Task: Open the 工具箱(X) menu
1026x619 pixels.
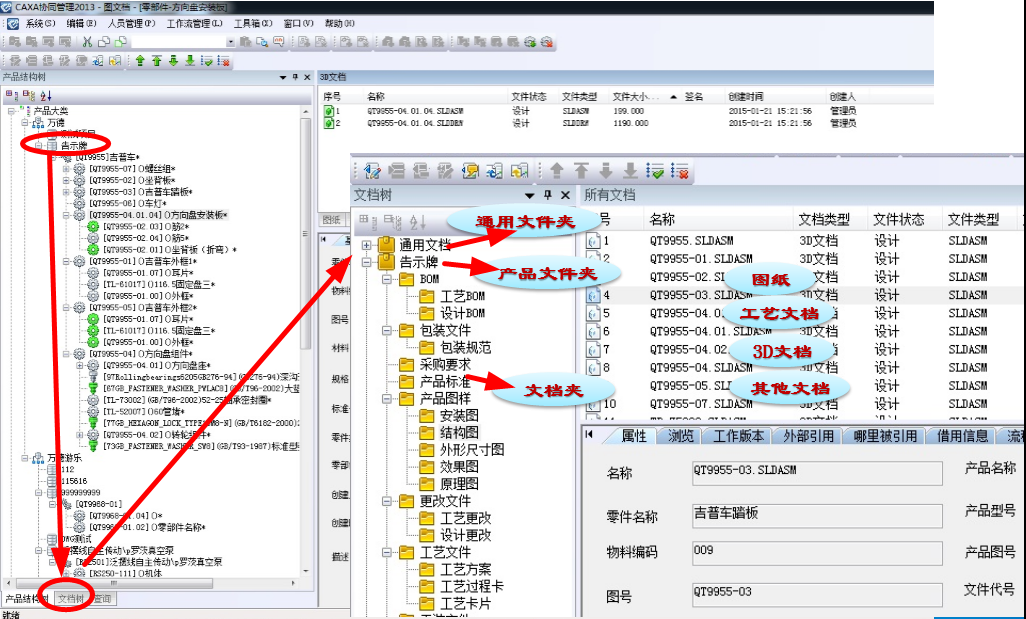Action: (x=253, y=24)
